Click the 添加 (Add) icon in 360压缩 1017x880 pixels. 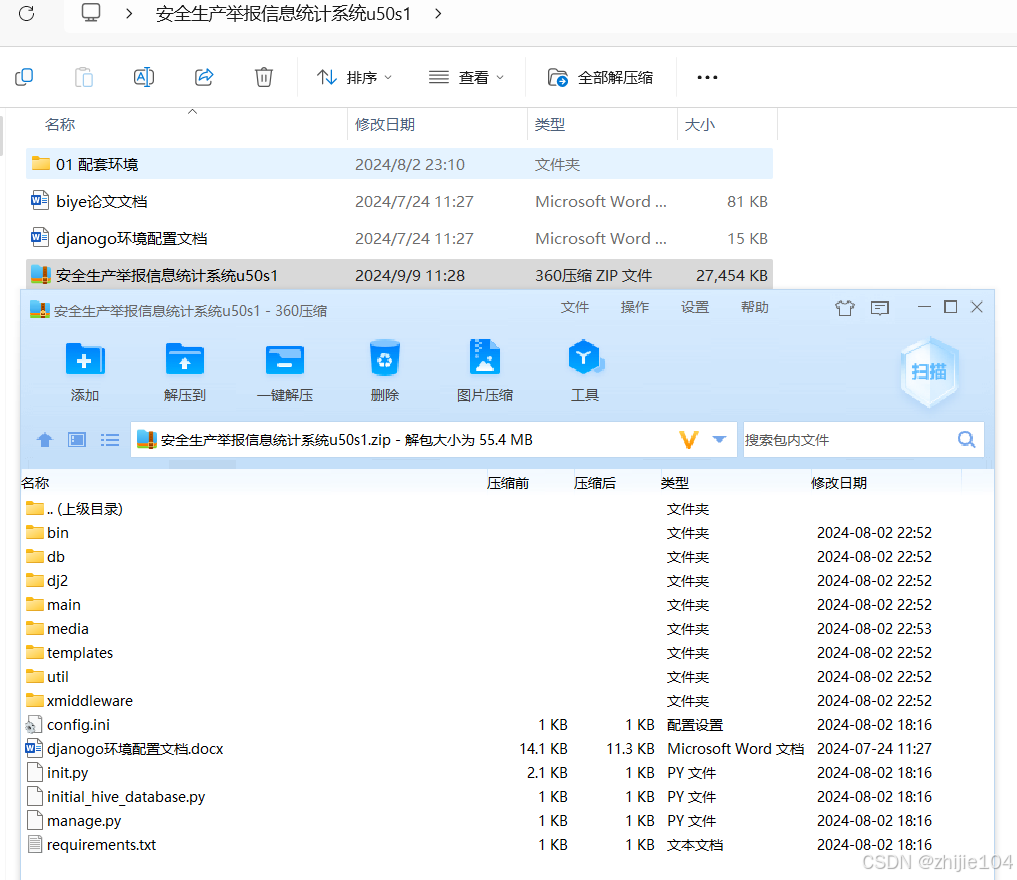click(85, 359)
